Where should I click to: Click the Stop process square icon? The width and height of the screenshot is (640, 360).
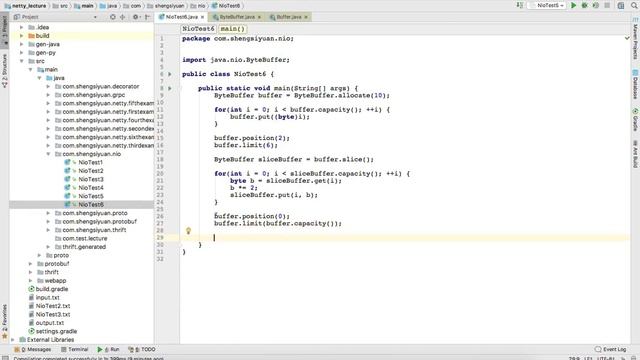click(607, 5)
